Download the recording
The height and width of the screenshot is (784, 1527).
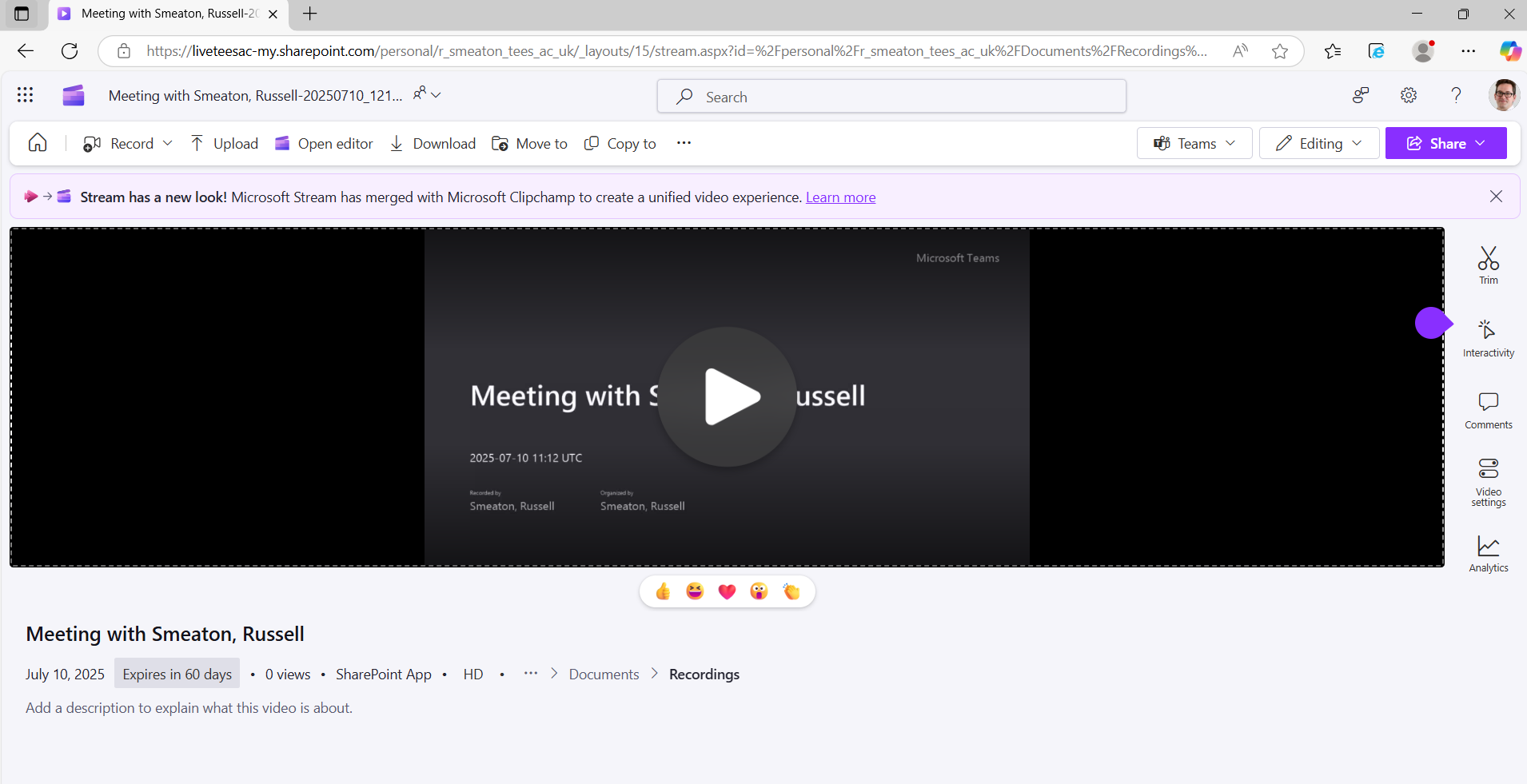[433, 144]
